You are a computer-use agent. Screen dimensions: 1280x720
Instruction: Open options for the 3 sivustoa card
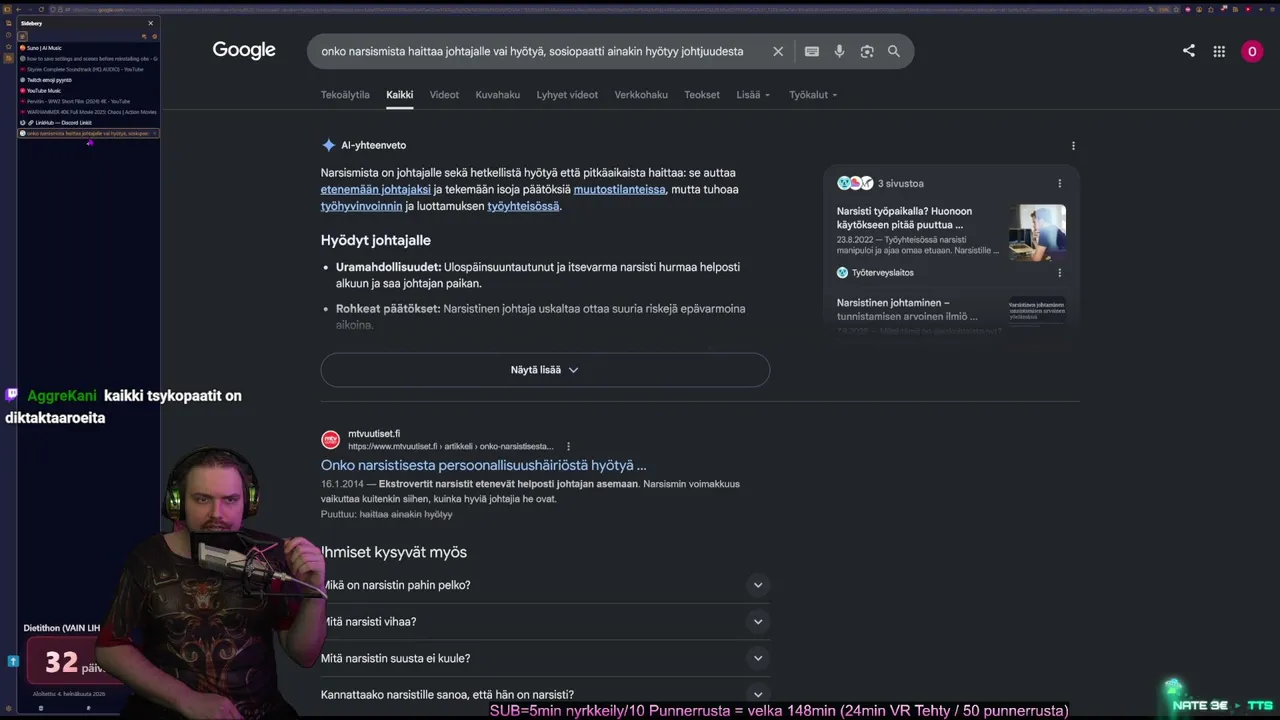pyautogui.click(x=1060, y=183)
